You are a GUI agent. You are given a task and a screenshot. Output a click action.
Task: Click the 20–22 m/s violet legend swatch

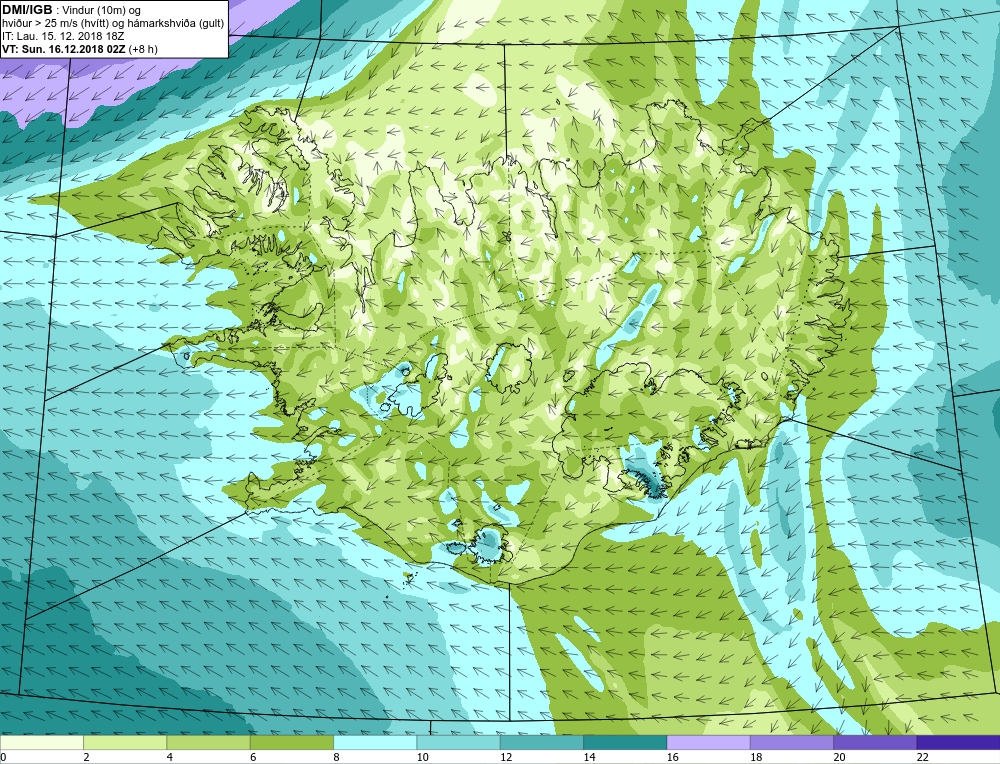point(875,743)
